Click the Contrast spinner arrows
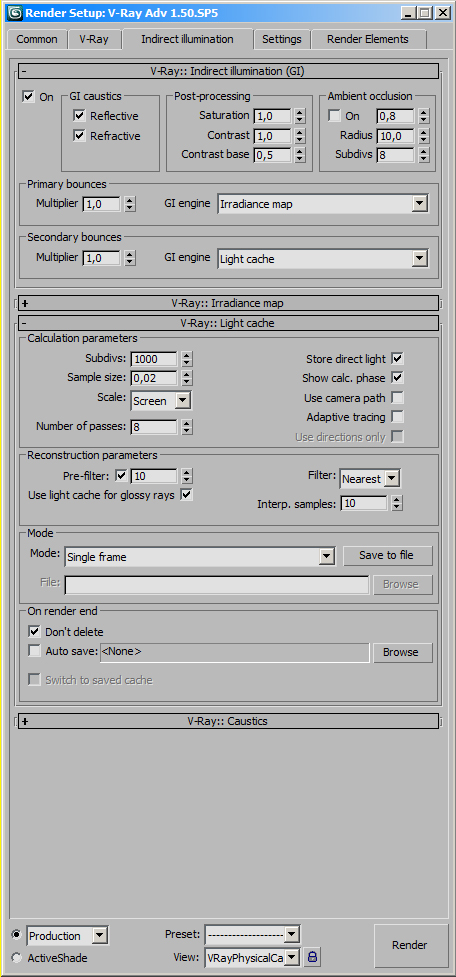This screenshot has width=456, height=977. point(300,135)
